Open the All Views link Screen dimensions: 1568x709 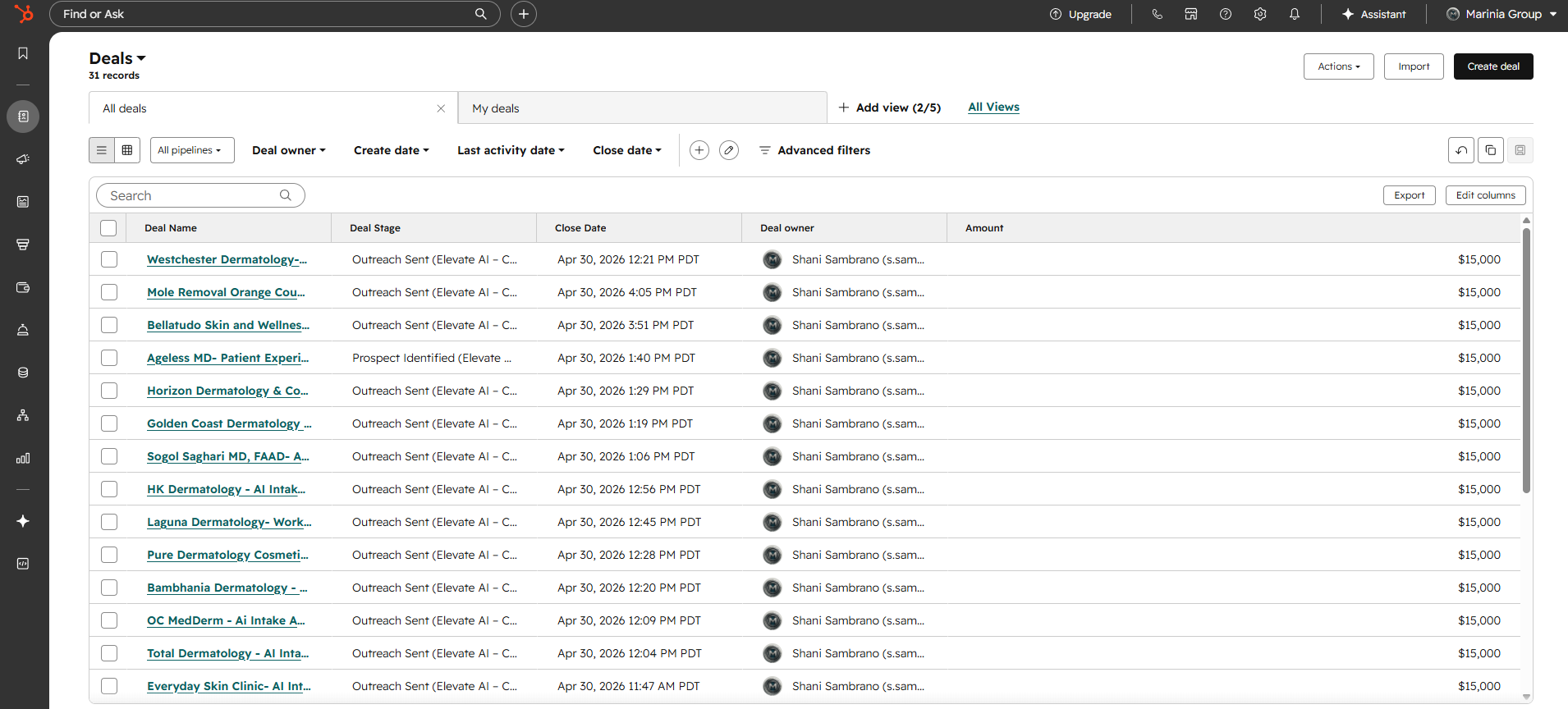(x=993, y=107)
